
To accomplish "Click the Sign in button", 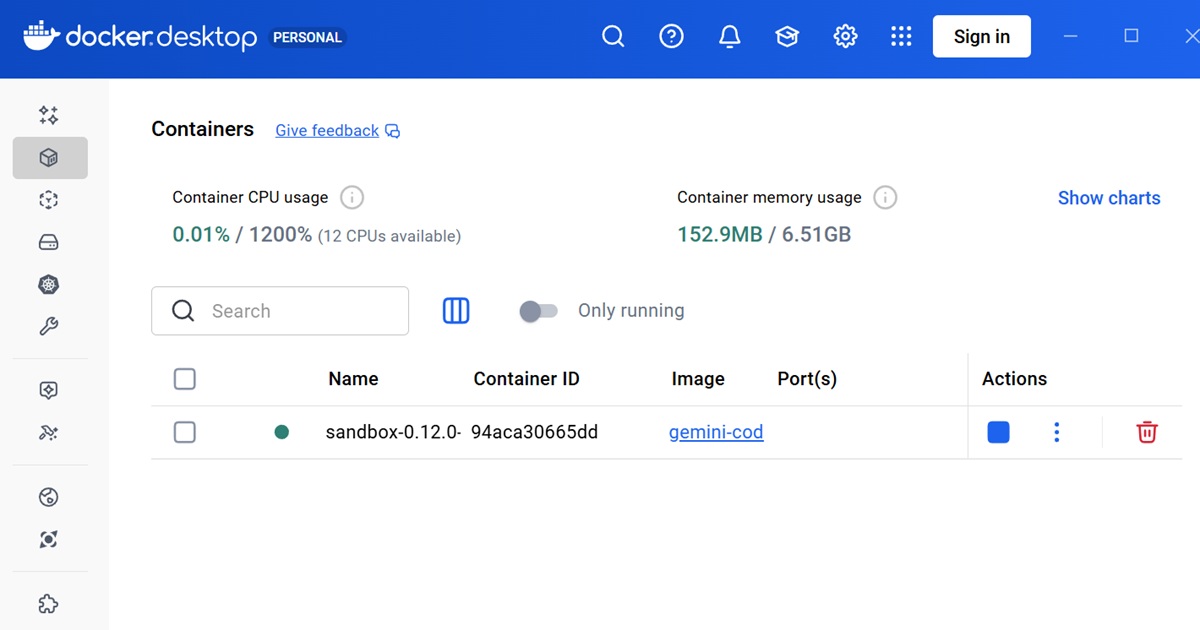I will [981, 36].
